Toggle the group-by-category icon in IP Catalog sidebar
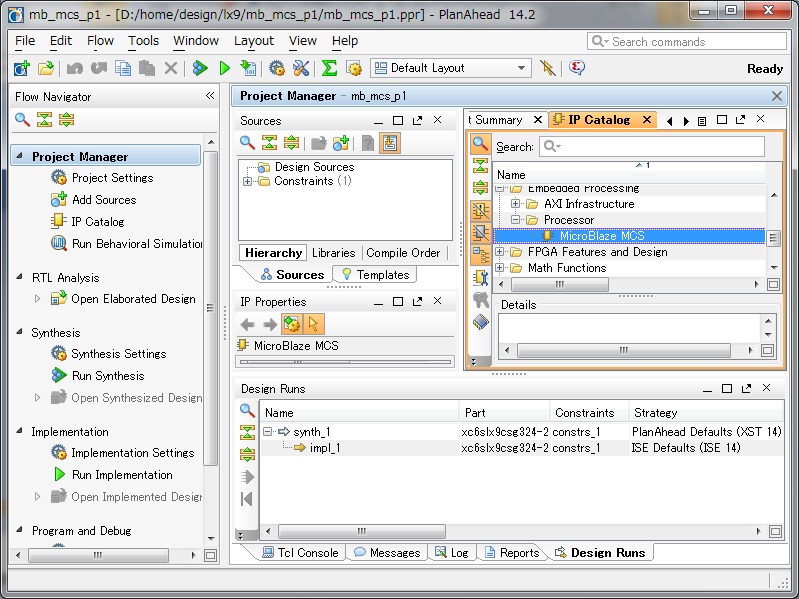This screenshot has height=599, width=799. coord(481,254)
